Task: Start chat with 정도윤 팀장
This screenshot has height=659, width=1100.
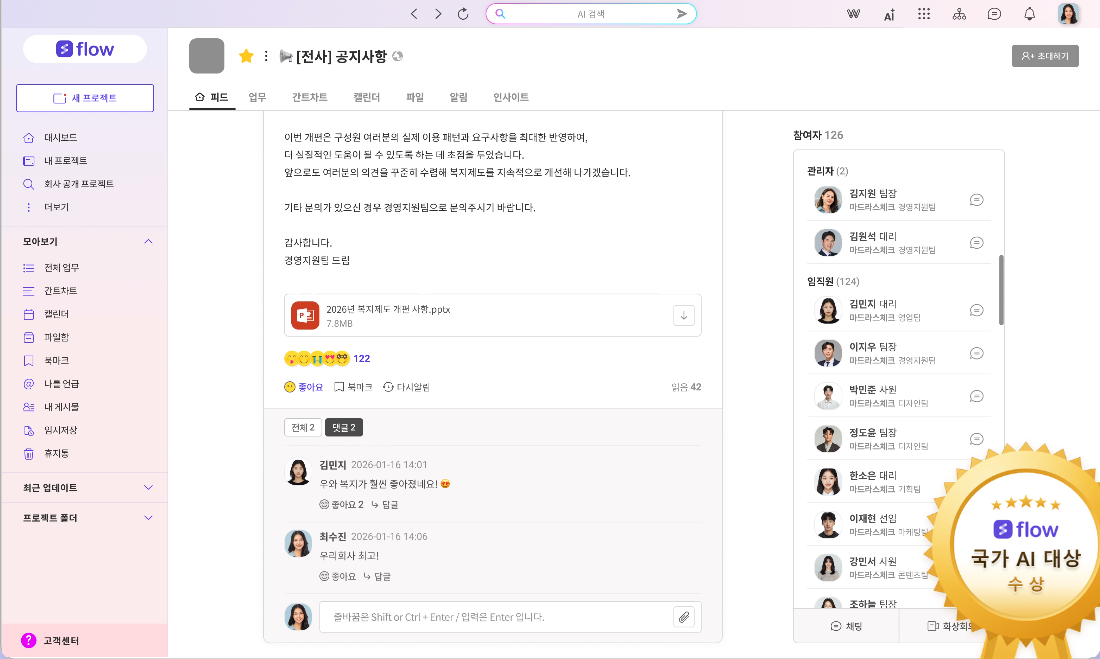Action: (x=976, y=439)
